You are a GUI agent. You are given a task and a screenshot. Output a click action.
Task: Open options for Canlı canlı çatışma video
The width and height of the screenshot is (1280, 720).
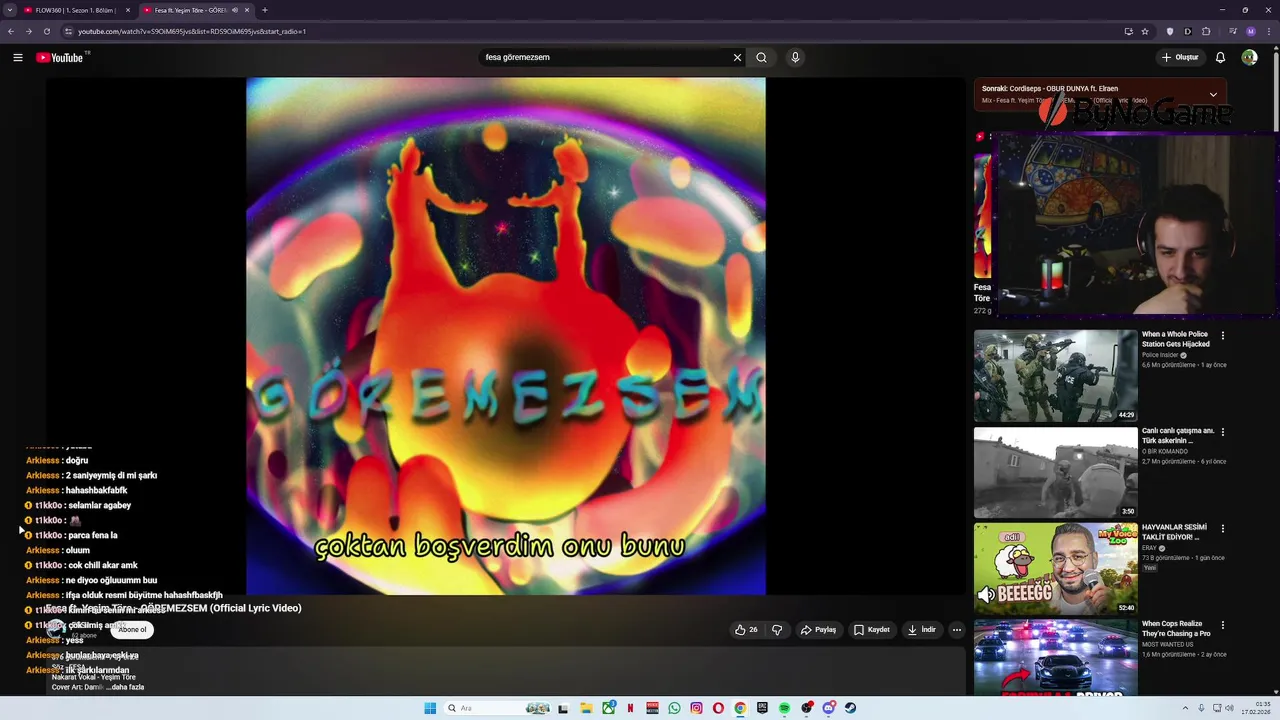pos(1222,432)
